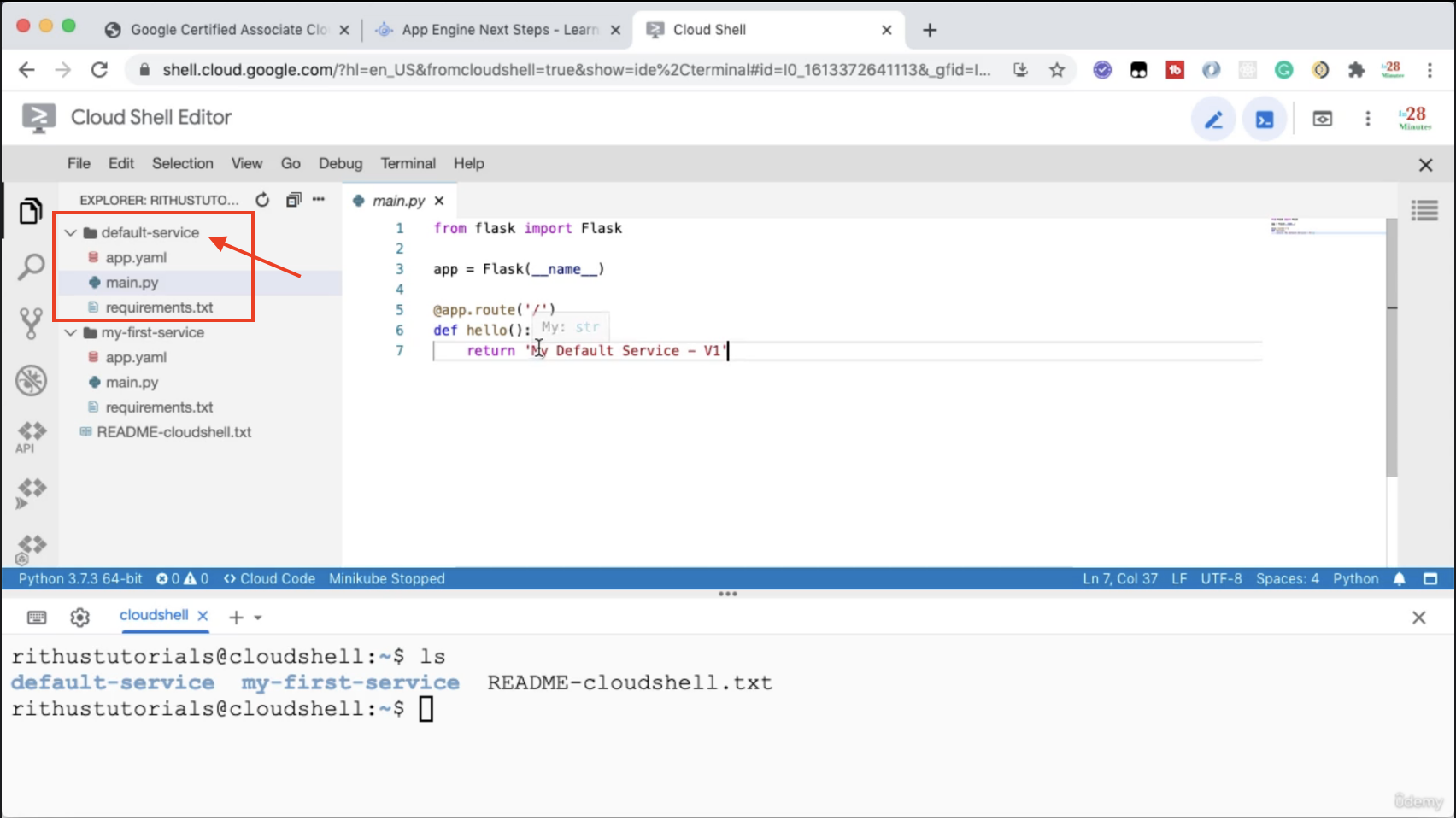Open browser Extensions puzzle icon

[1356, 70]
